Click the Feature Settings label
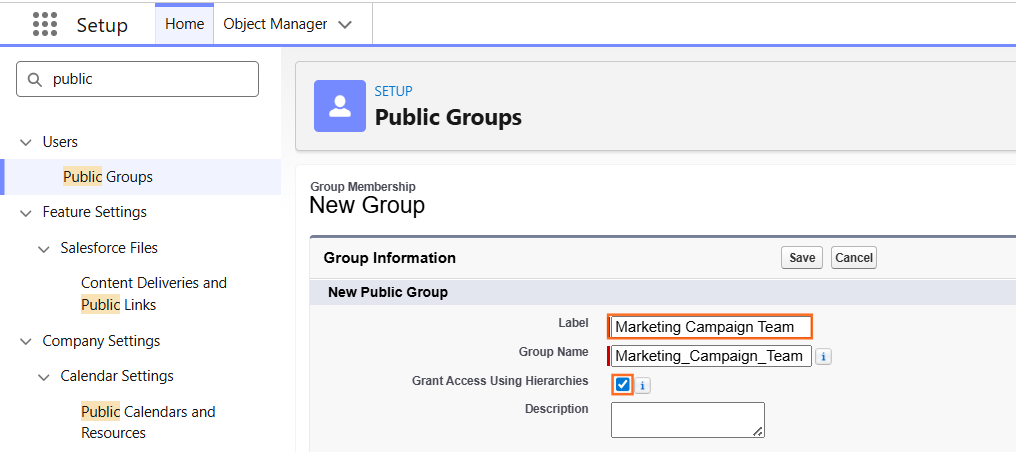This screenshot has width=1016, height=452. (95, 212)
